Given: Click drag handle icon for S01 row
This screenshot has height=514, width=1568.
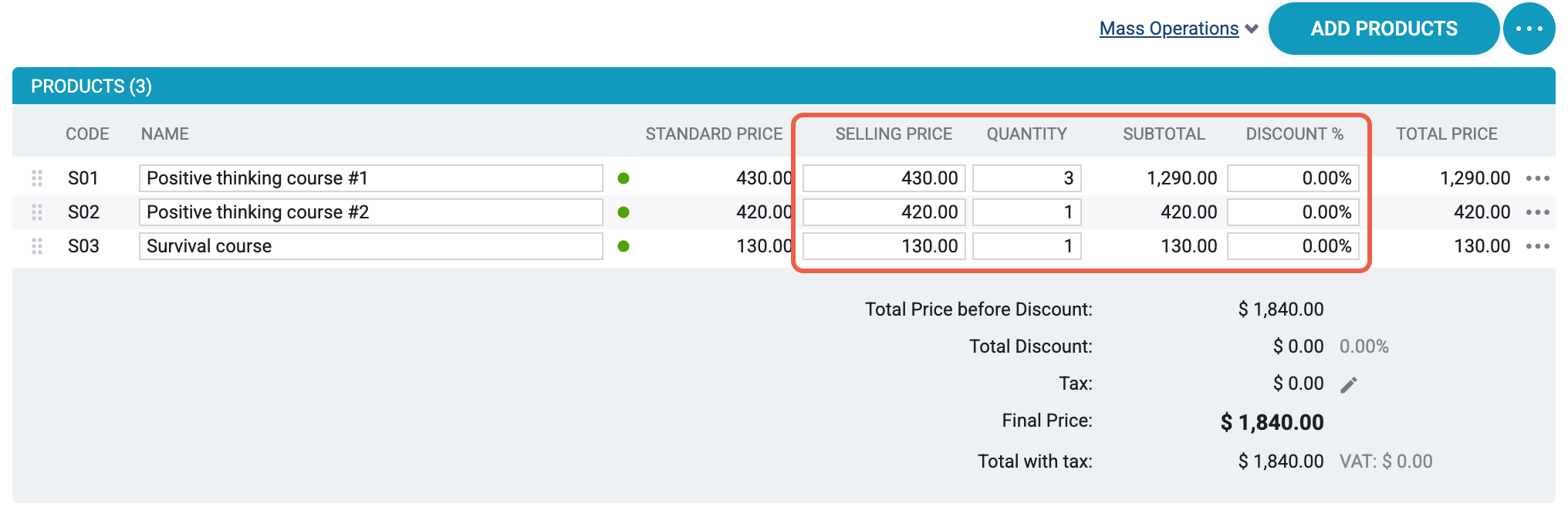Looking at the screenshot, I should [36, 178].
